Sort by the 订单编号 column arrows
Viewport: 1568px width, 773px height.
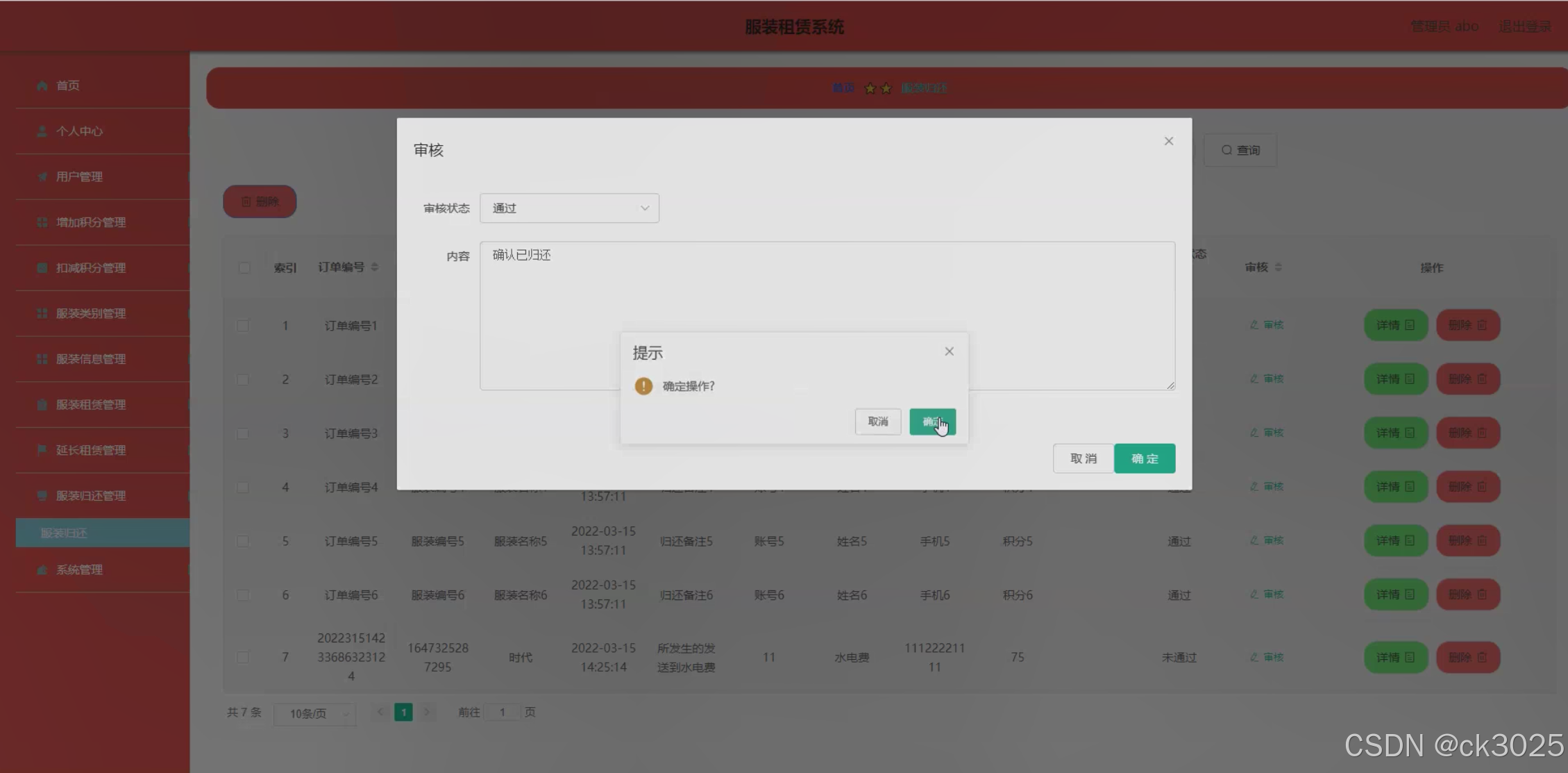click(375, 267)
